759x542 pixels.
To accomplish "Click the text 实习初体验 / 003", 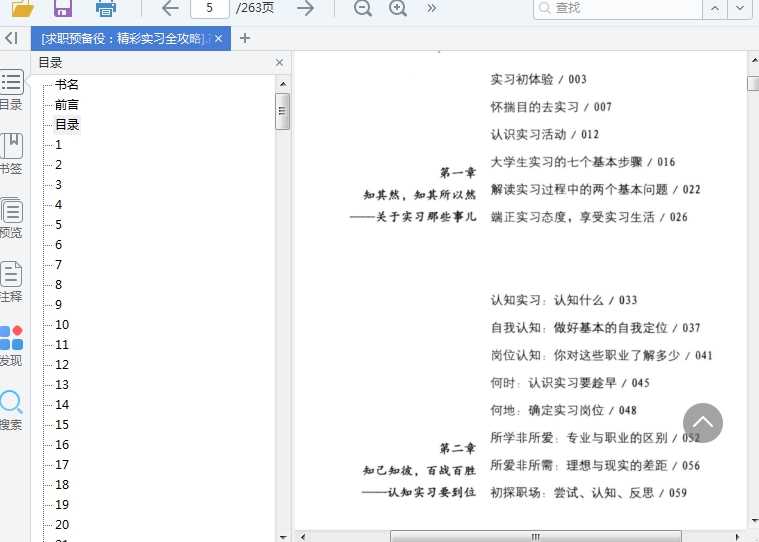I will coord(538,79).
